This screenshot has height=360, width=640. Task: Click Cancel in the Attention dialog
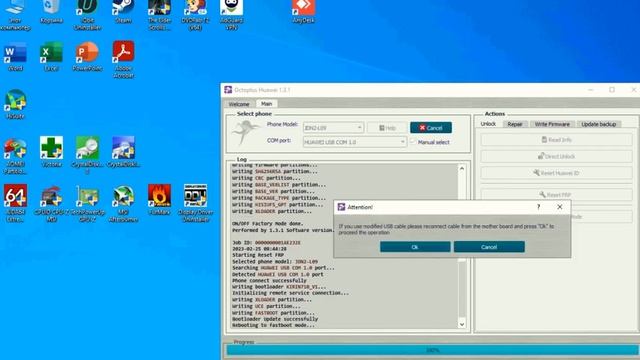point(489,247)
